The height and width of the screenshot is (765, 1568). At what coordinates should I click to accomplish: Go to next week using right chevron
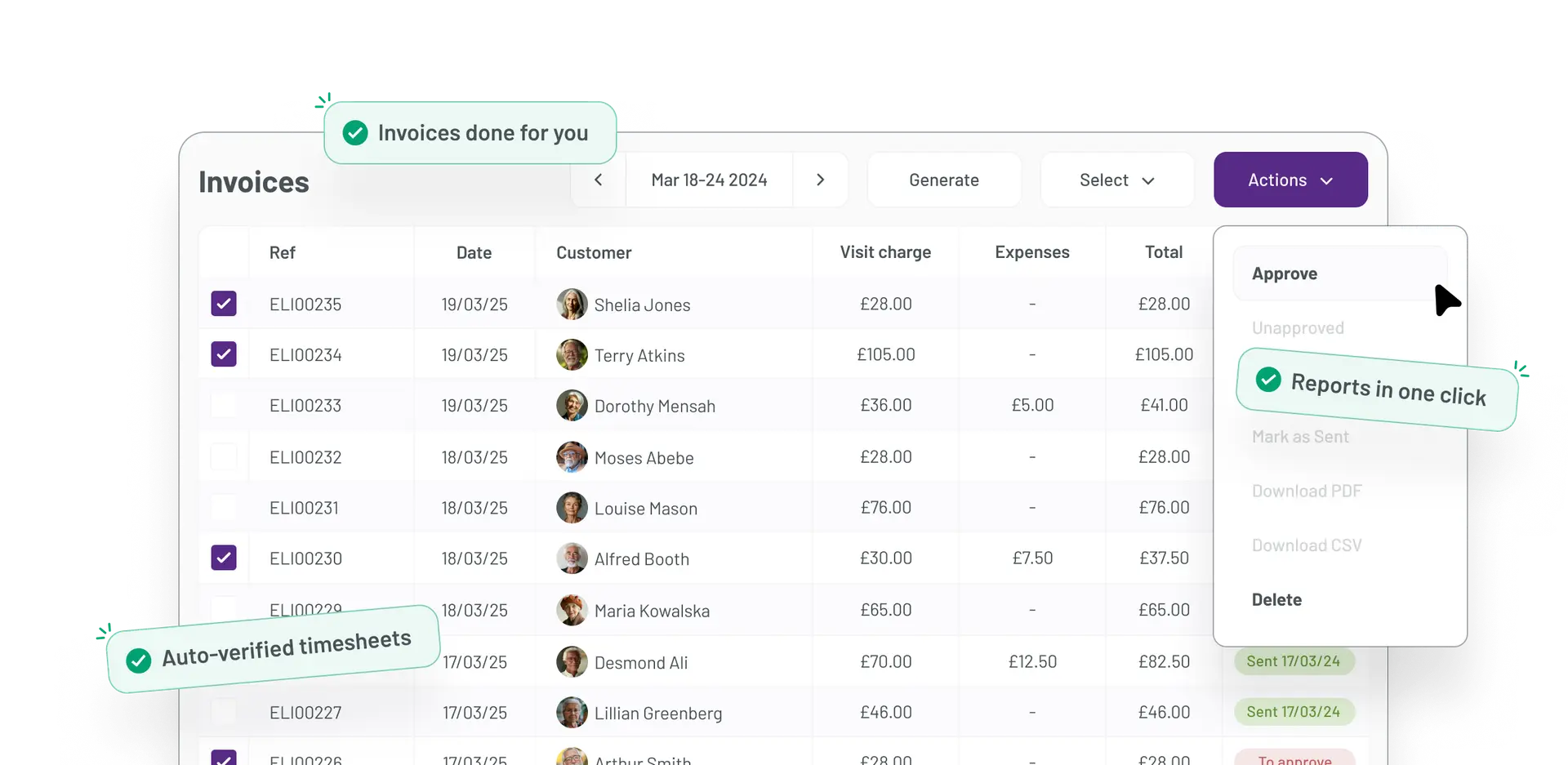(820, 180)
